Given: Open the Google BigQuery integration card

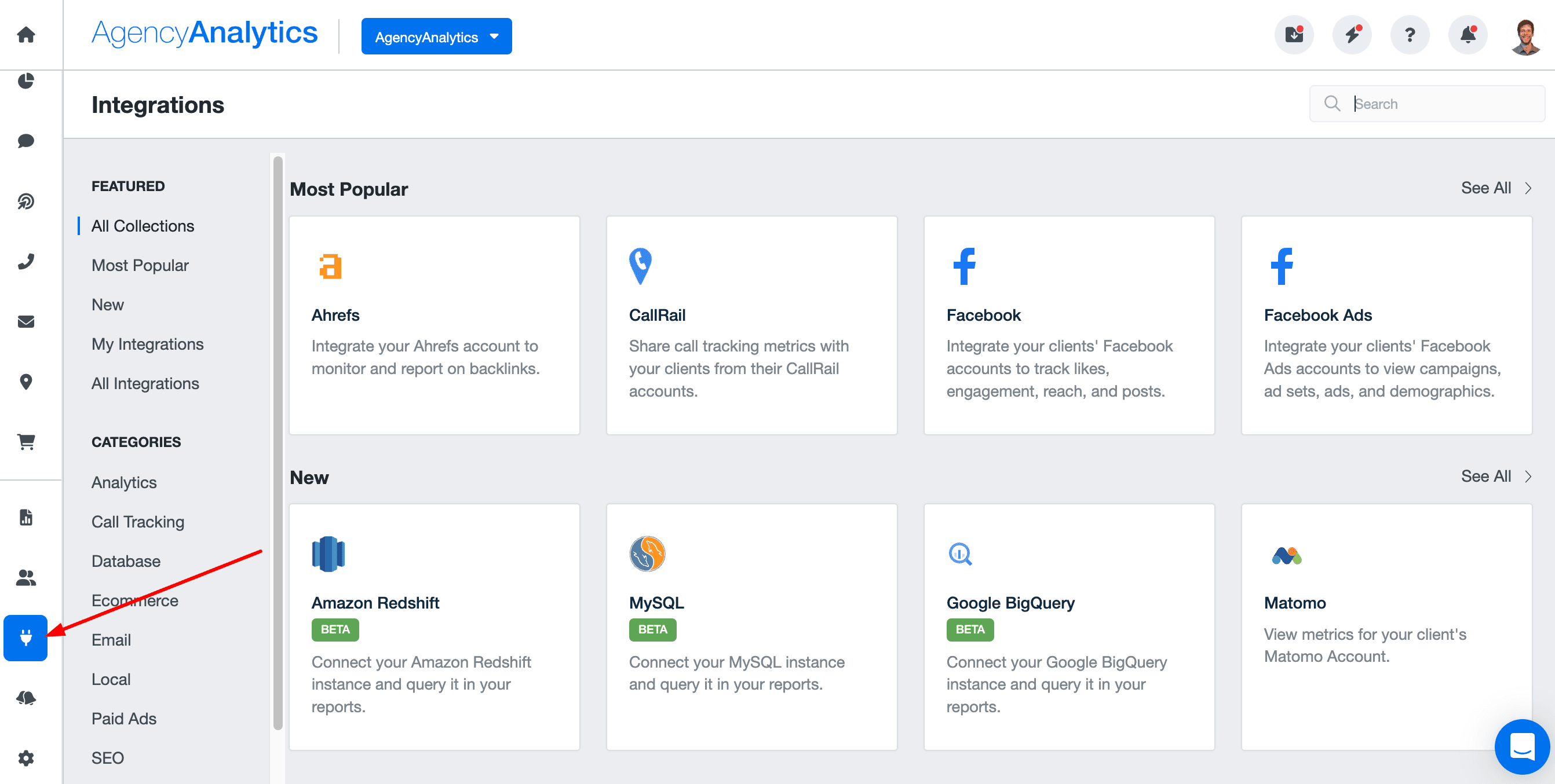Looking at the screenshot, I should [x=1068, y=627].
